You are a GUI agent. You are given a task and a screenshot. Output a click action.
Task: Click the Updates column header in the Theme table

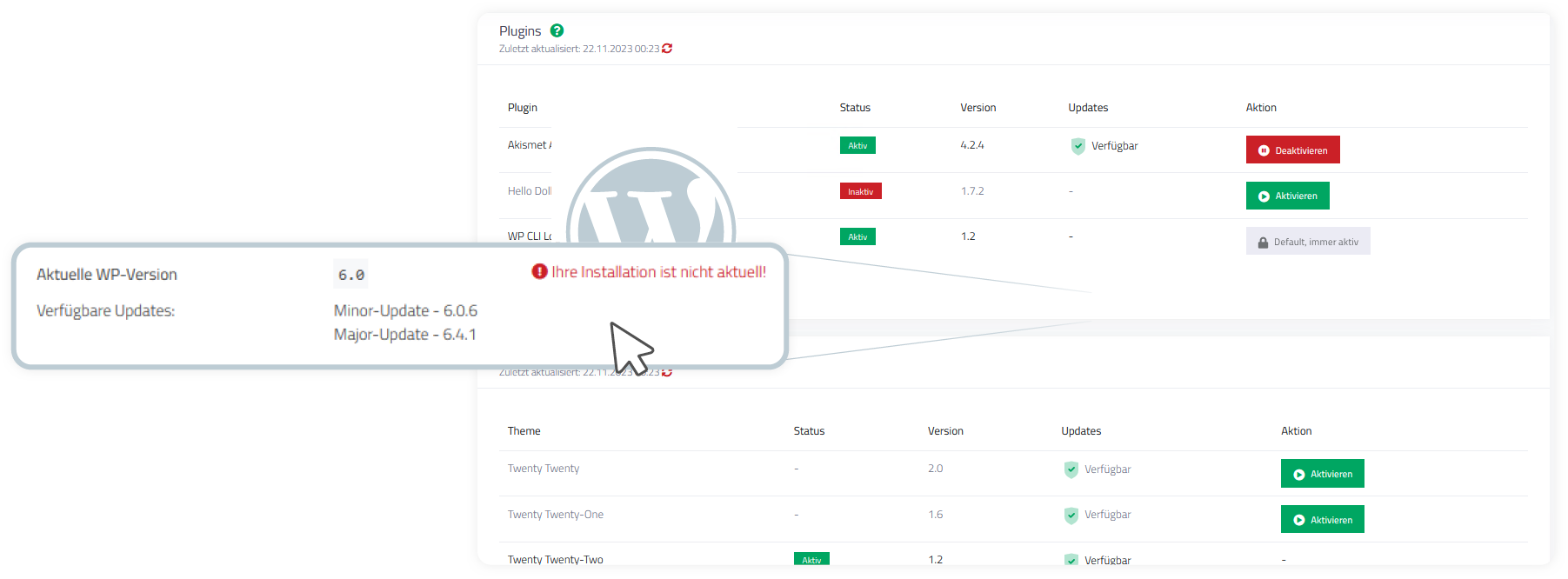1081,431
